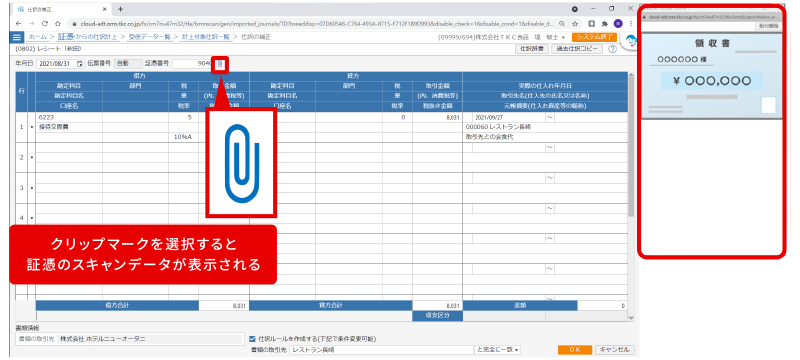Open user dropdown arrow beside 税士

[x=563, y=37]
